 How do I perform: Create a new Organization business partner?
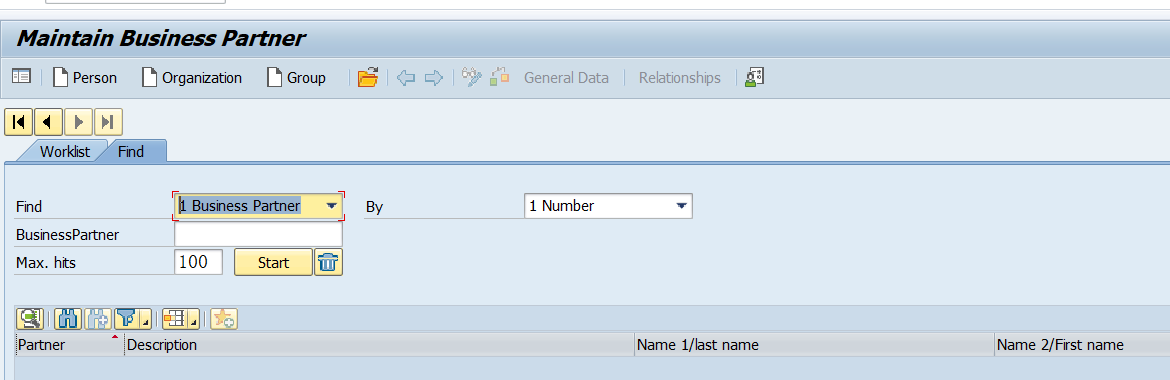coord(192,78)
